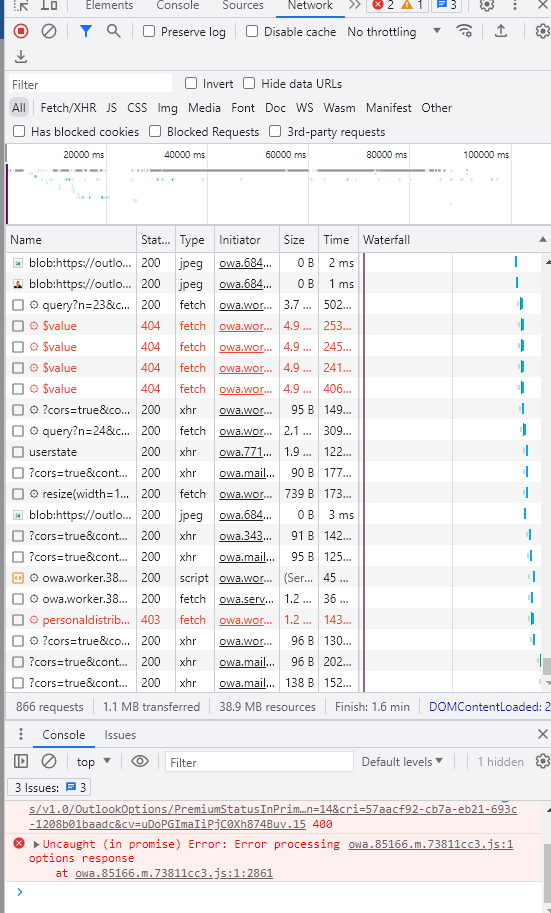Filter requests by CSS type
This screenshot has width=551, height=913.
[137, 108]
